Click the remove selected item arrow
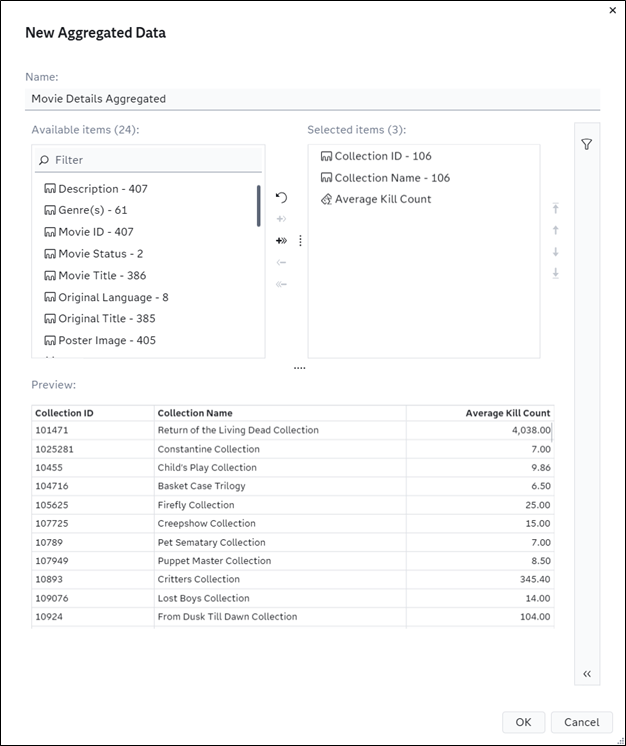The height and width of the screenshot is (746, 626). pyautogui.click(x=281, y=262)
